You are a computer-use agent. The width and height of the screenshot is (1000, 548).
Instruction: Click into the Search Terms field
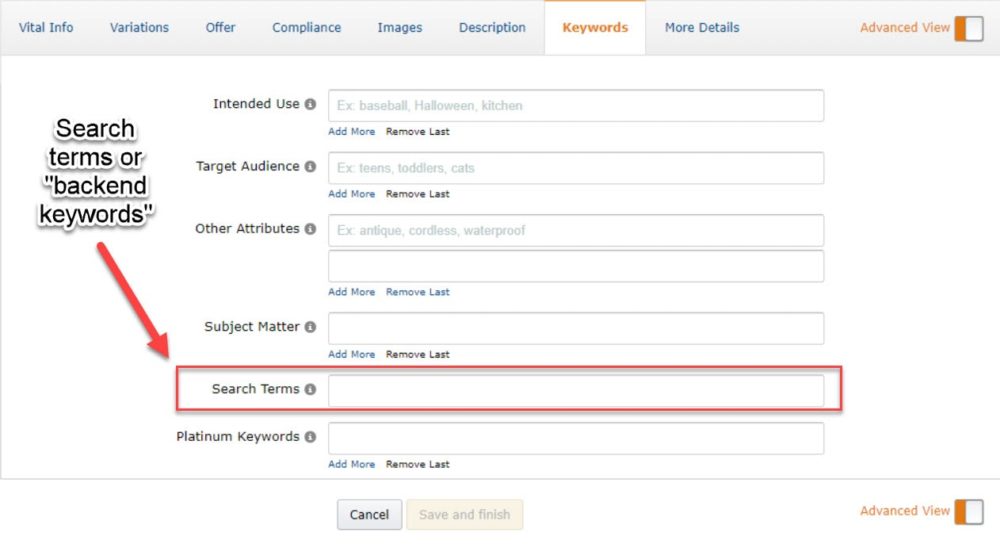click(x=576, y=391)
